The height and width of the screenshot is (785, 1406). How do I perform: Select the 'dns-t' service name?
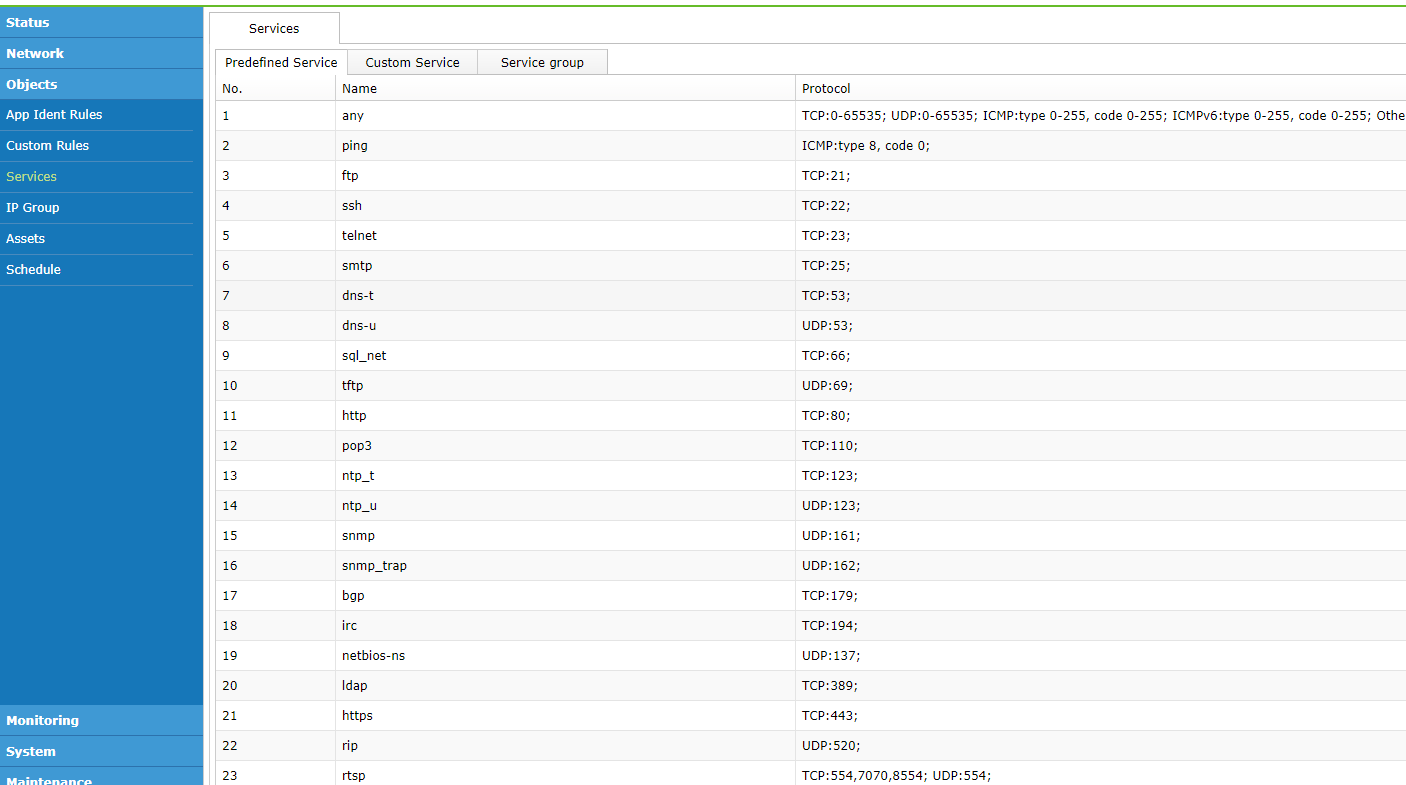(x=358, y=296)
